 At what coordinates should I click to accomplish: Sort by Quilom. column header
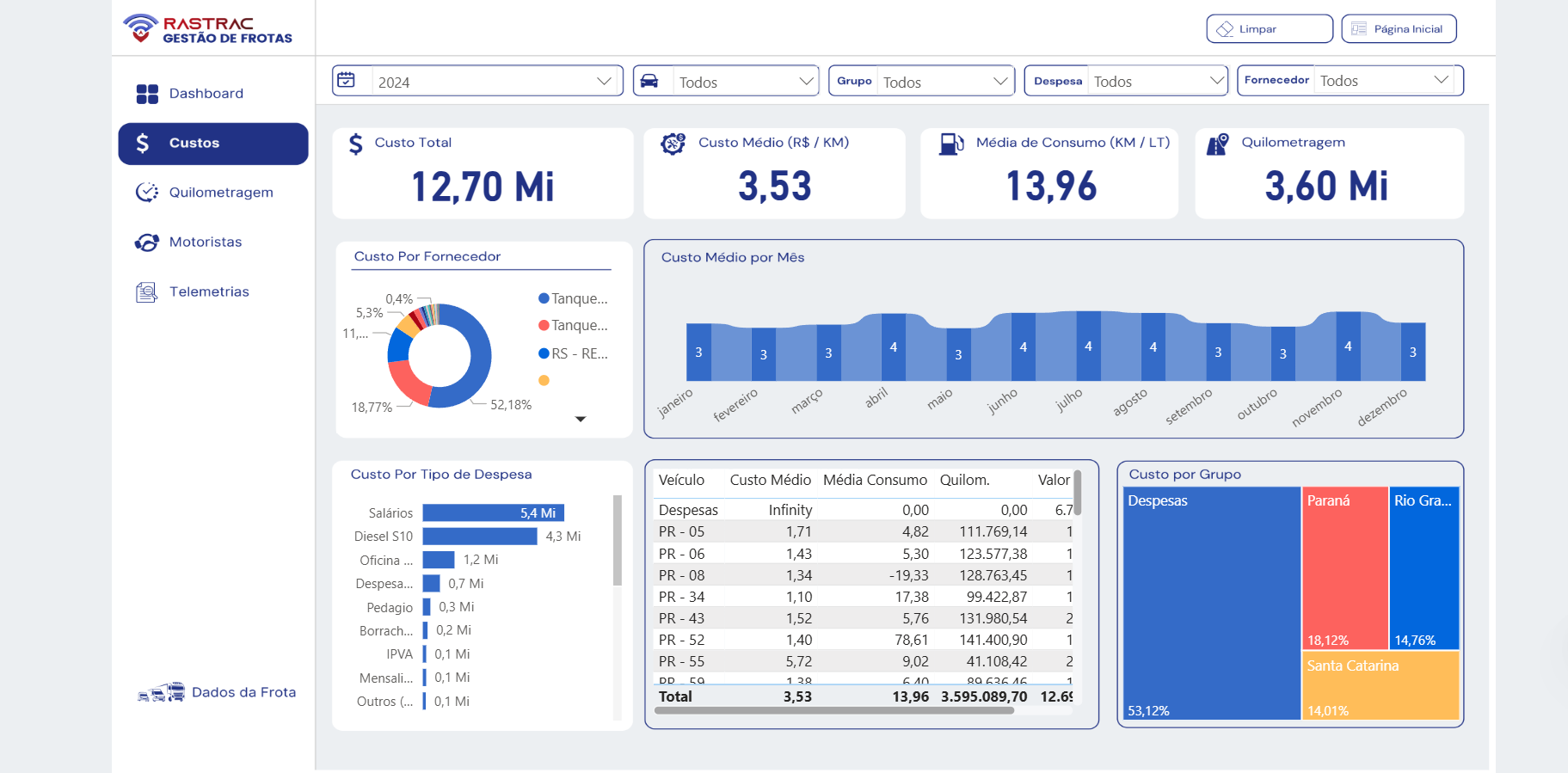coord(964,480)
